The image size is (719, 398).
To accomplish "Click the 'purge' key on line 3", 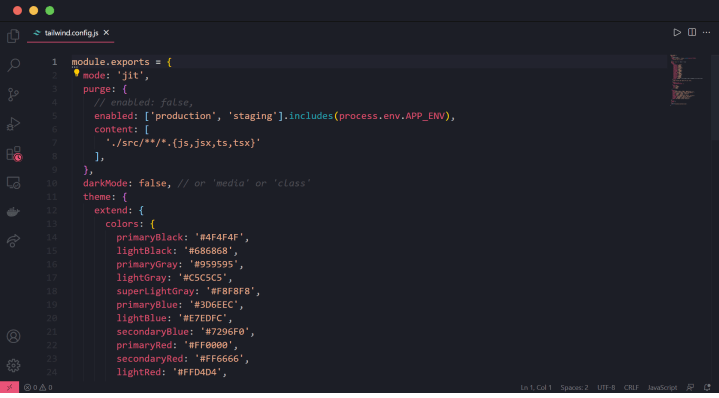I will 97,89.
